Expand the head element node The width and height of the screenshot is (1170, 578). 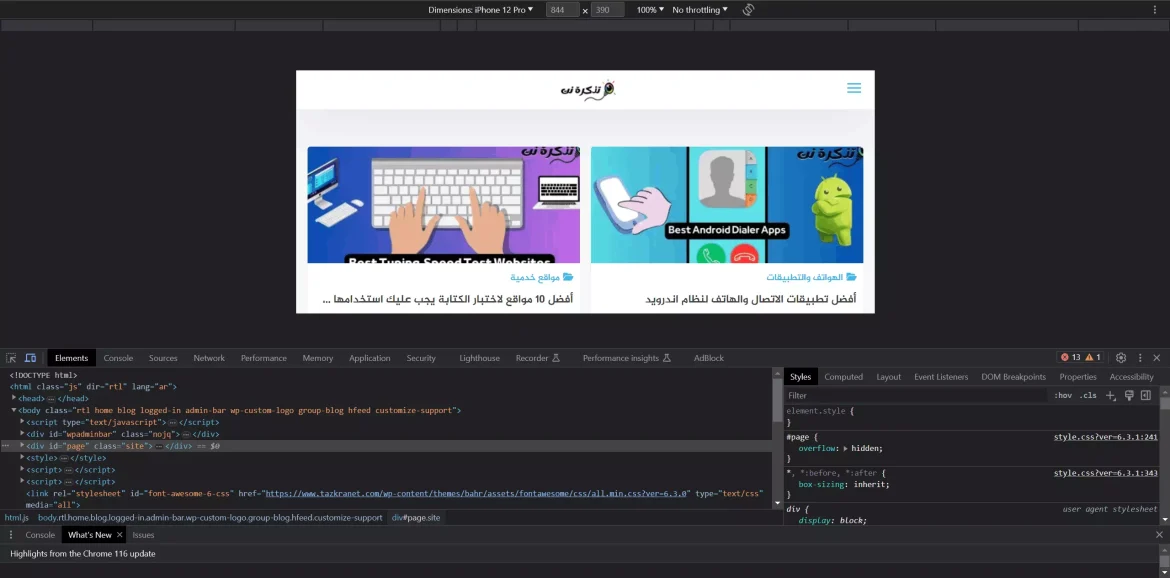pyautogui.click(x=14, y=398)
